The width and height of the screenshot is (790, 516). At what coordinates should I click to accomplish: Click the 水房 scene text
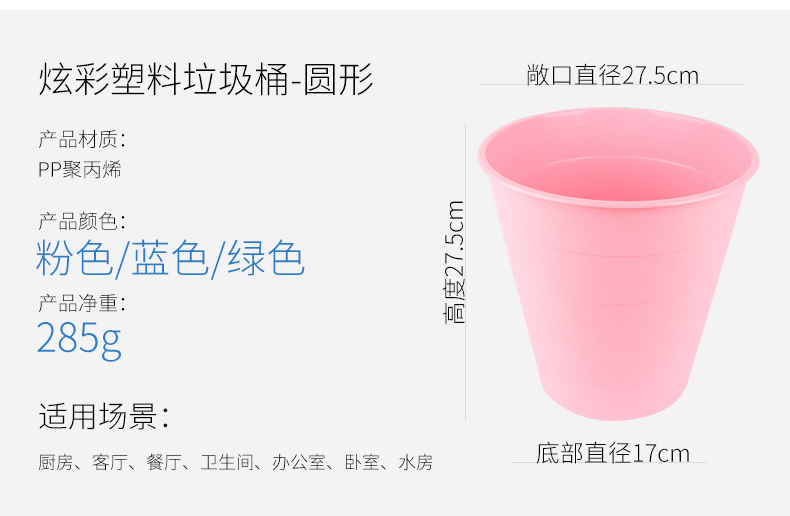tap(416, 462)
